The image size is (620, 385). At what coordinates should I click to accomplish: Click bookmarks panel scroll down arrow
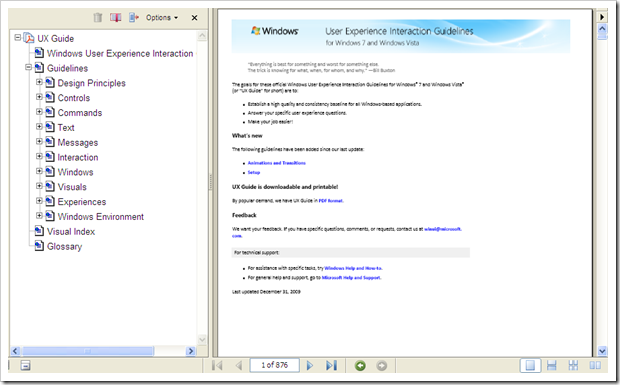coord(202,340)
